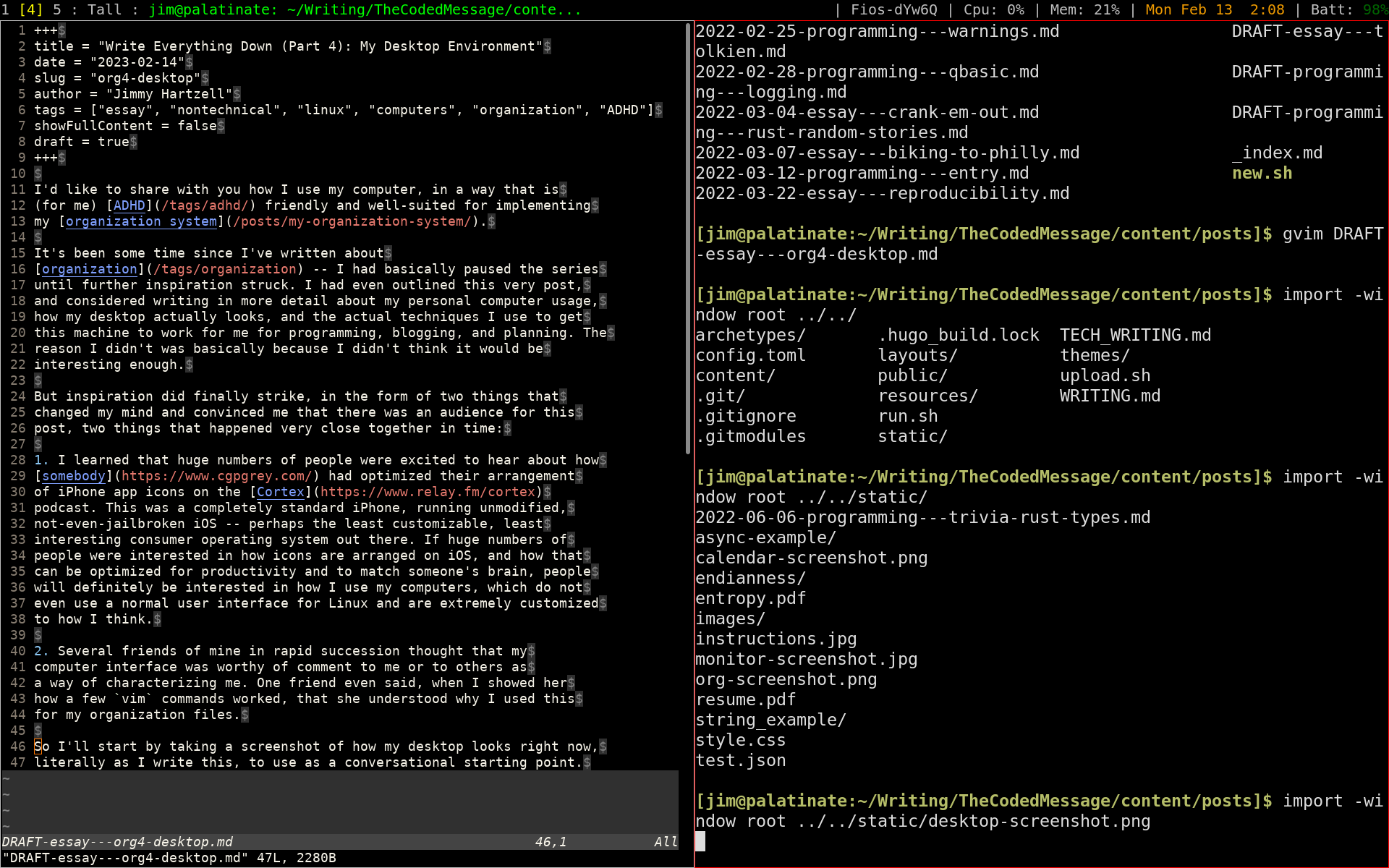
Task: Click 'showFullContent = false' on line 7
Action: tap(125, 126)
